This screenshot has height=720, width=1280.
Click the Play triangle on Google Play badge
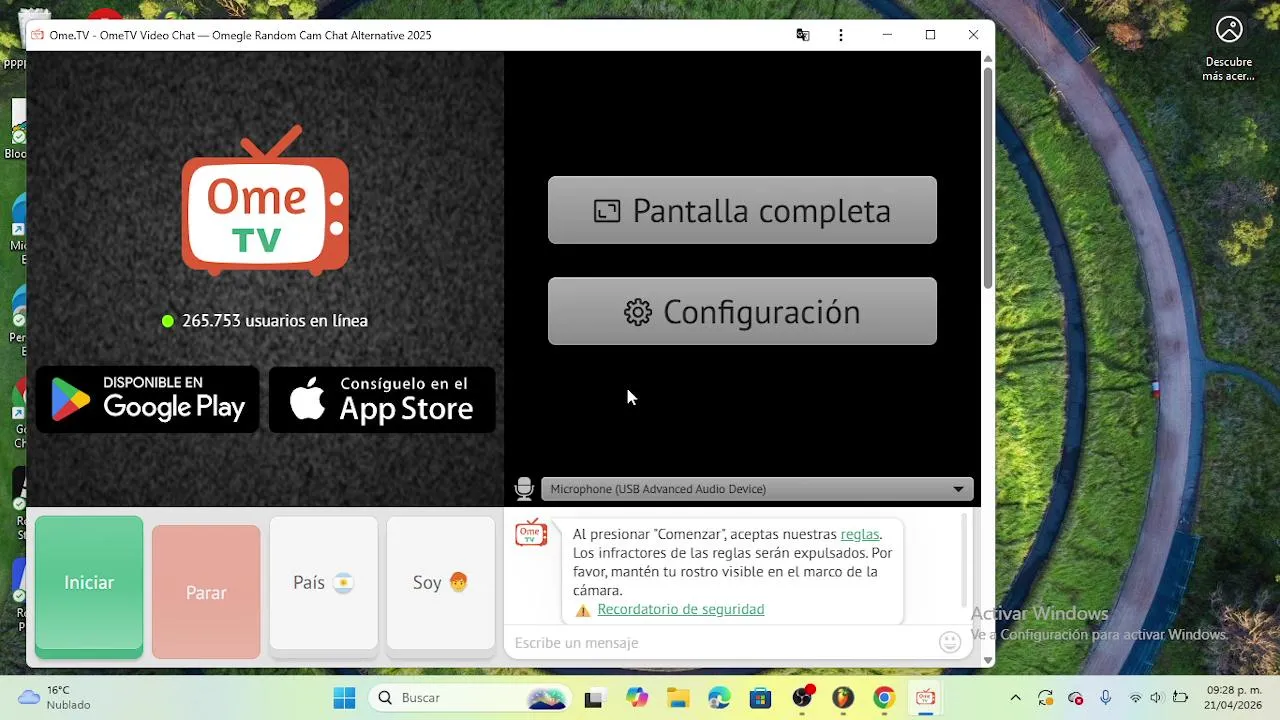pyautogui.click(x=69, y=400)
